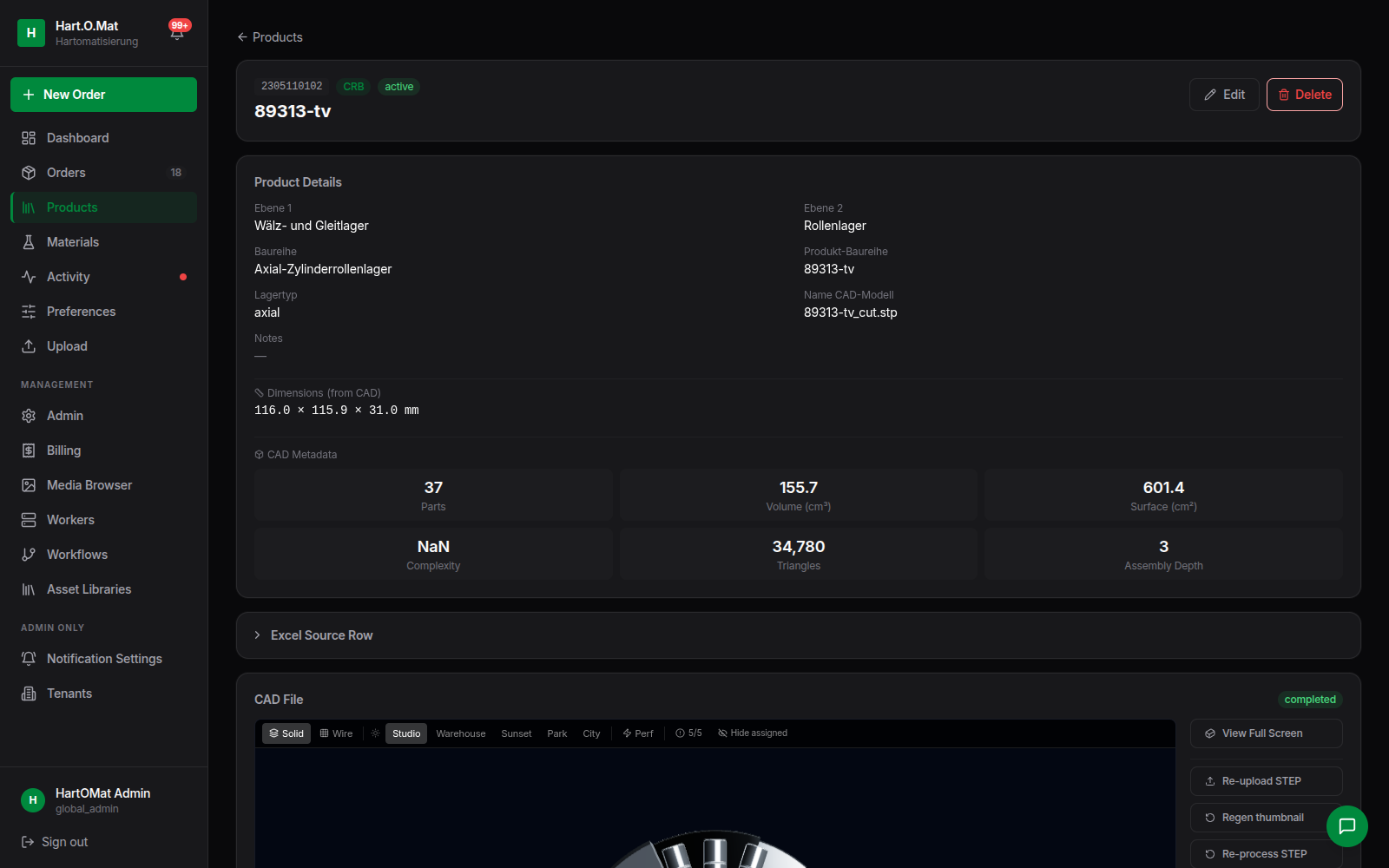Screen dimensions: 1389x868
Task: Open the Preferences page
Action: pyautogui.click(x=103, y=312)
